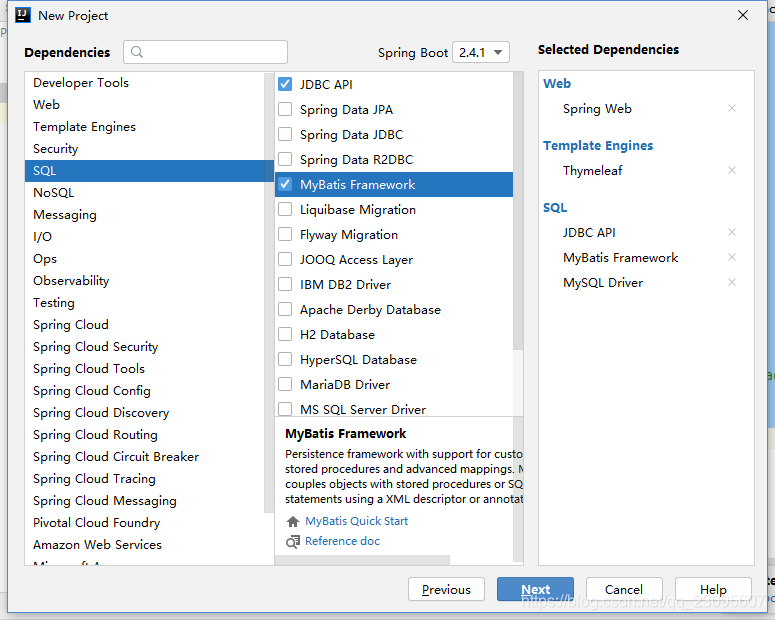Close the New Project dialog
The width and height of the screenshot is (775, 620).
click(742, 15)
